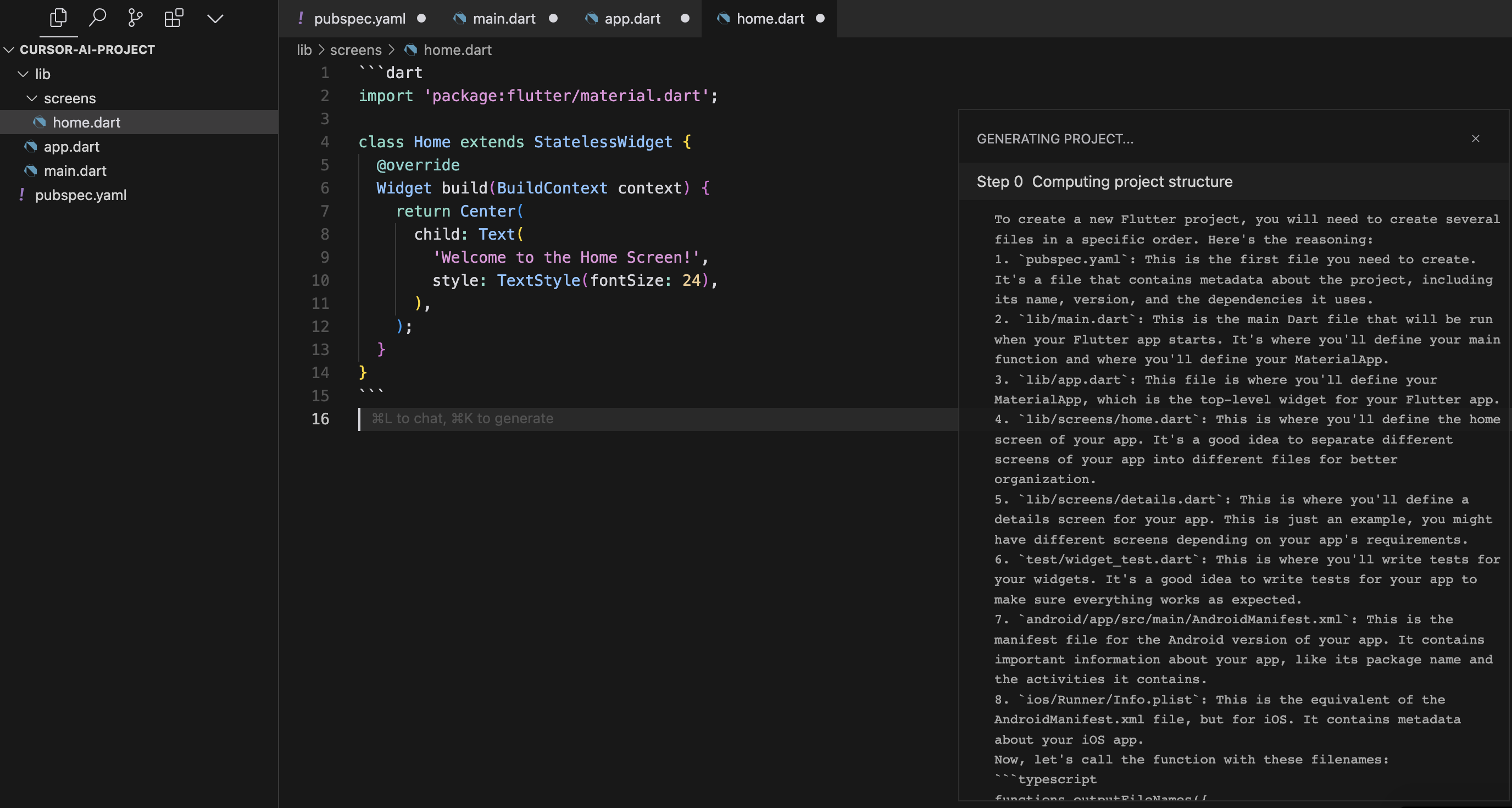The height and width of the screenshot is (808, 1512).
Task: Click the `test/widget_test.dart` text in panel
Action: pos(1108,559)
